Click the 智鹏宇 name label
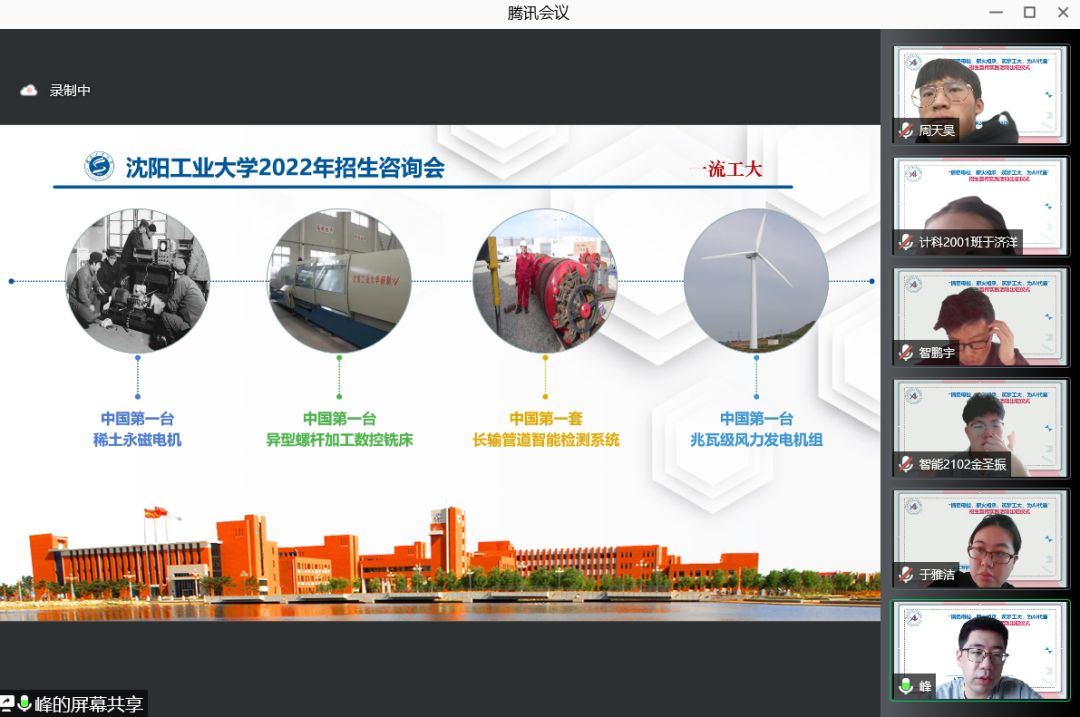The image size is (1080, 717). click(937, 353)
